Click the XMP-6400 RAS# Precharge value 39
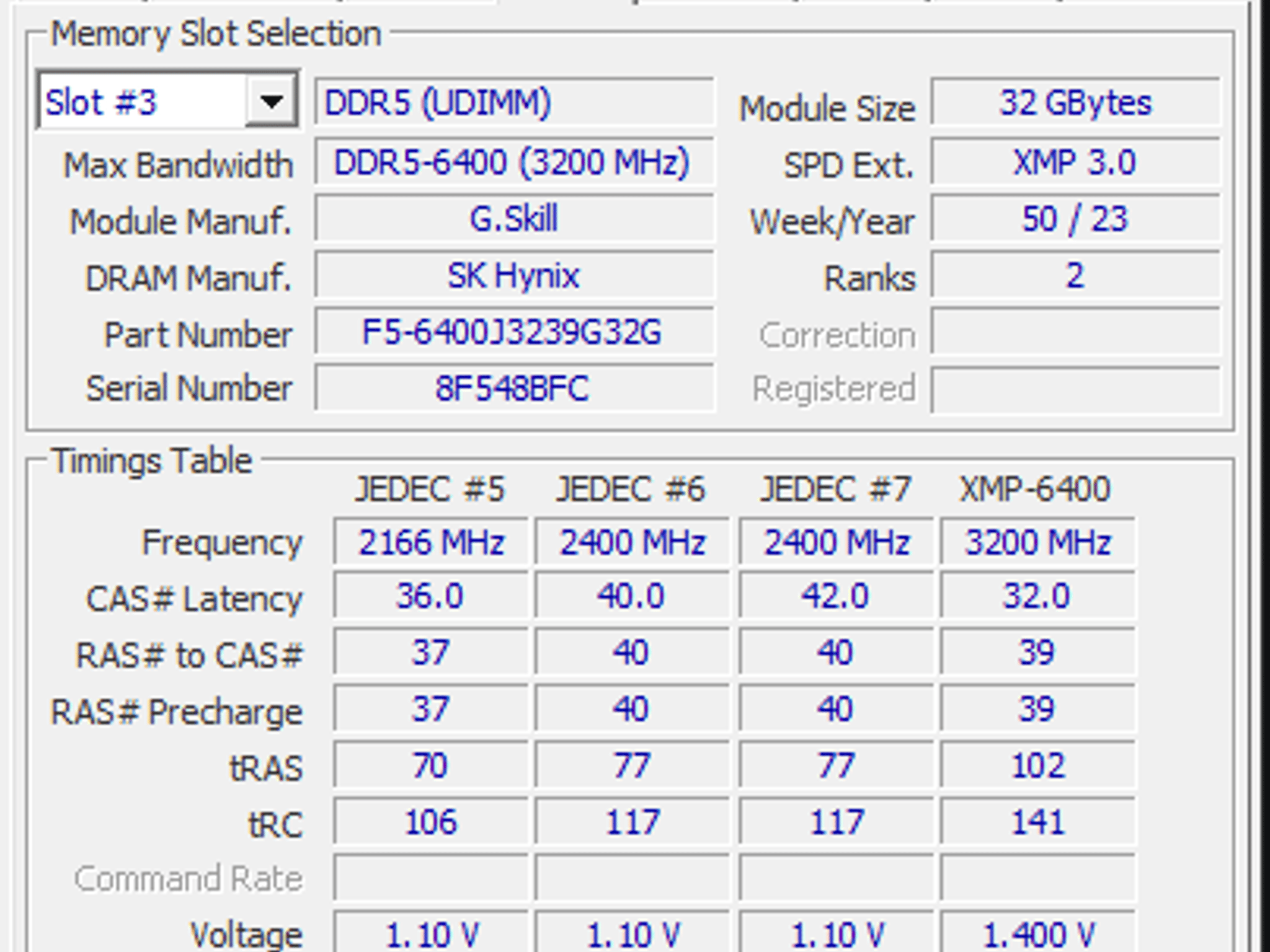 1037,708
